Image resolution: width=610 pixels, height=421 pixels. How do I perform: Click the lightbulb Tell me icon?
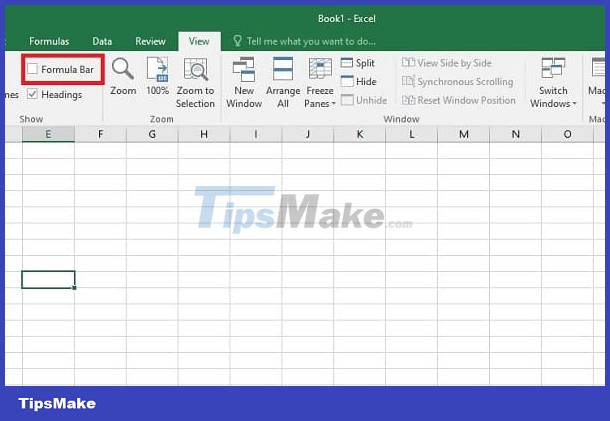point(237,41)
